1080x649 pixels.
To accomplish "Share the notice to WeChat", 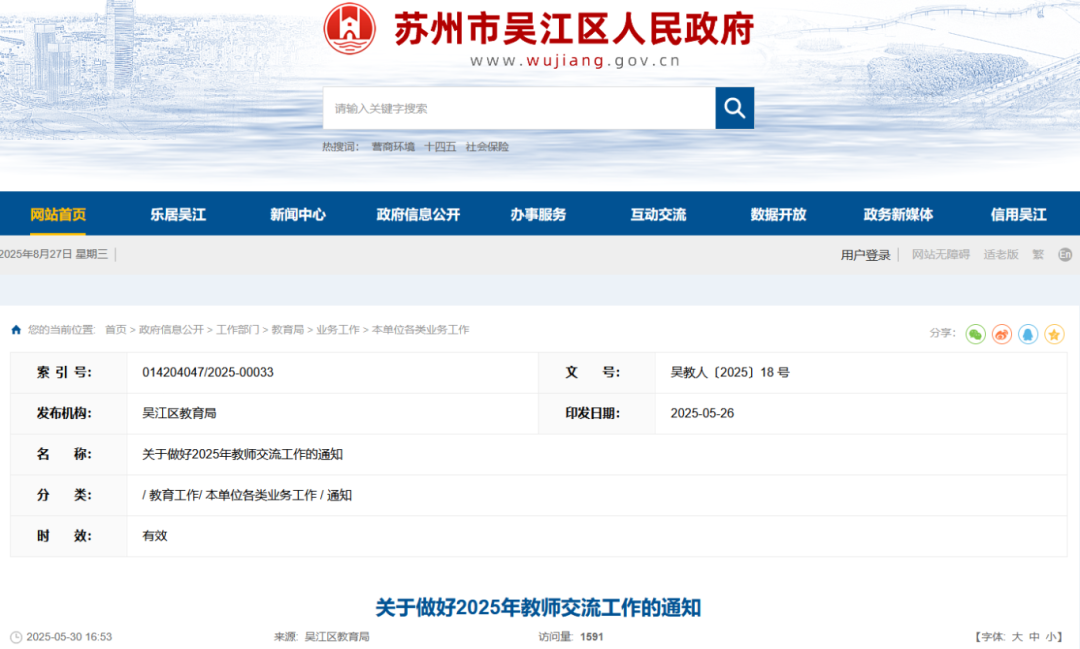I will [x=975, y=334].
